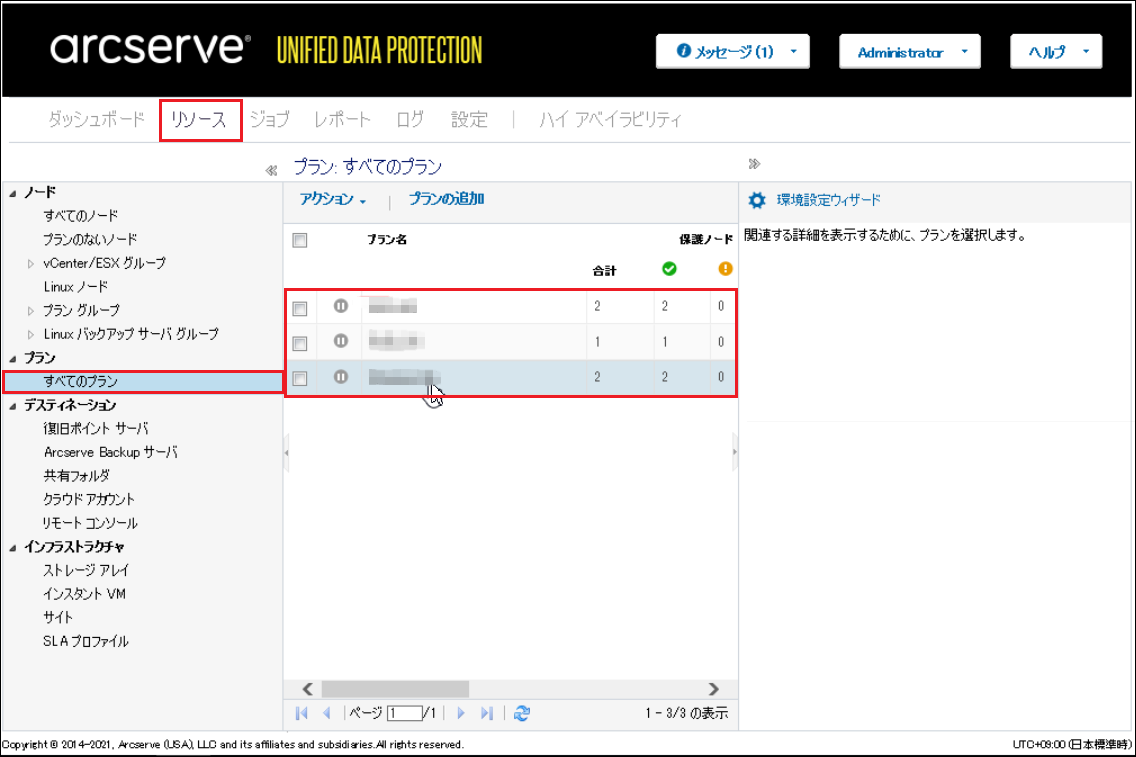
Task: Collapse the ノード section
Action: tap(12, 193)
